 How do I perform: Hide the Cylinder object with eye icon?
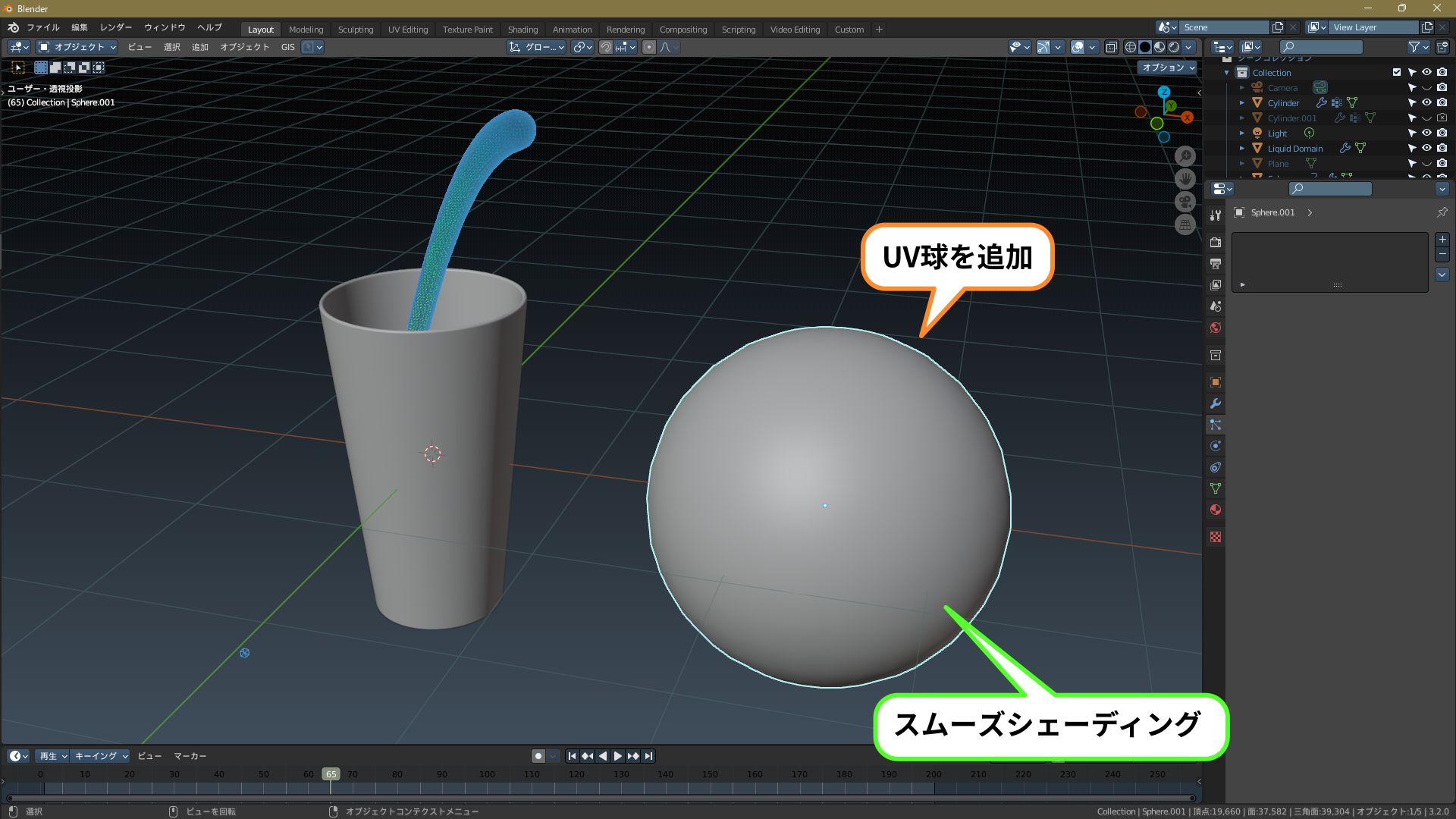(x=1426, y=102)
